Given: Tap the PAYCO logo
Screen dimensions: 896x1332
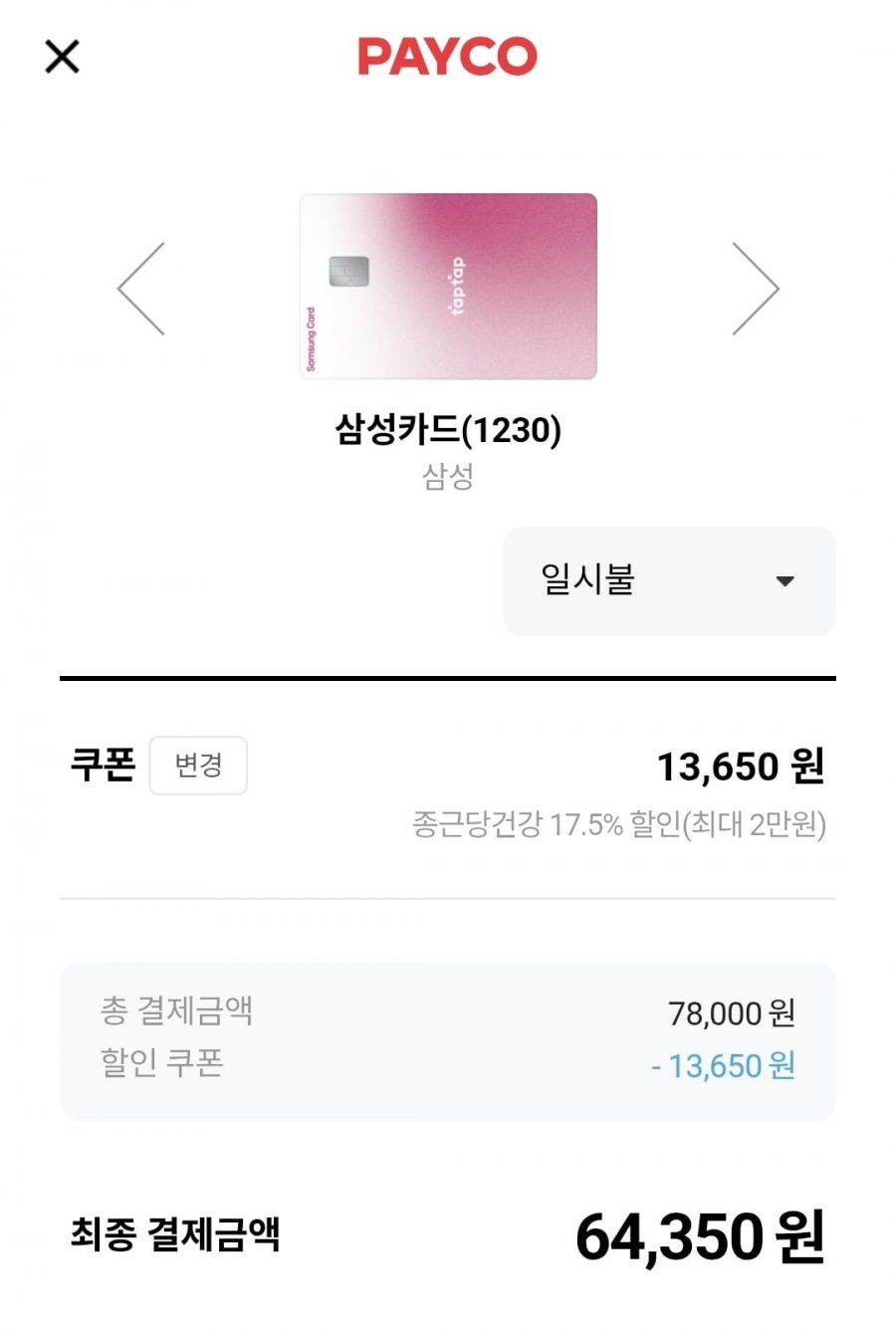Looking at the screenshot, I should click(447, 57).
